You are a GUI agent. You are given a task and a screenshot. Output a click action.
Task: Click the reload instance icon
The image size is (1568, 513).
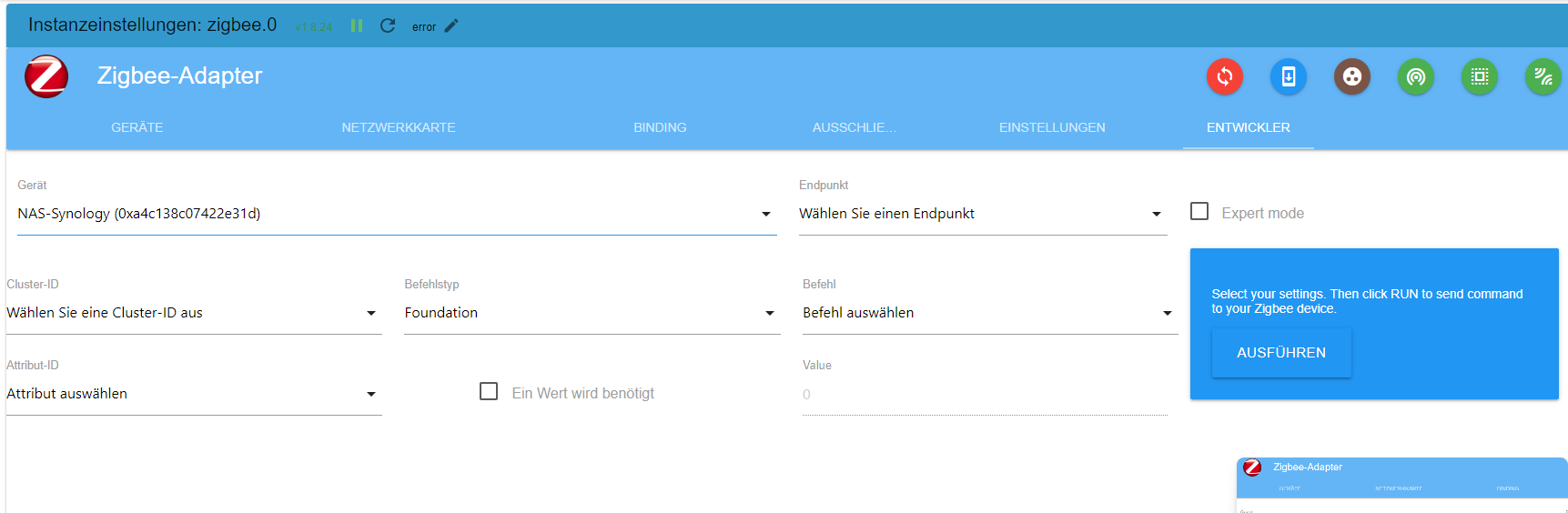click(x=388, y=25)
